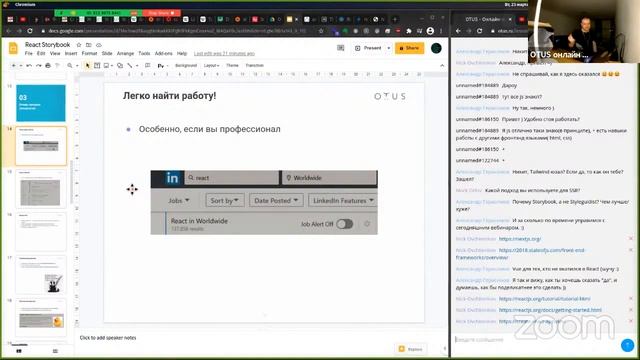
Task: Open the Tools menu
Action: (x=144, y=53)
